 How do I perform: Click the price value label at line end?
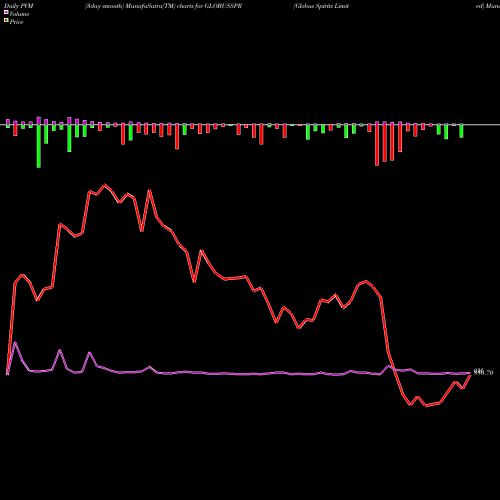(x=483, y=372)
